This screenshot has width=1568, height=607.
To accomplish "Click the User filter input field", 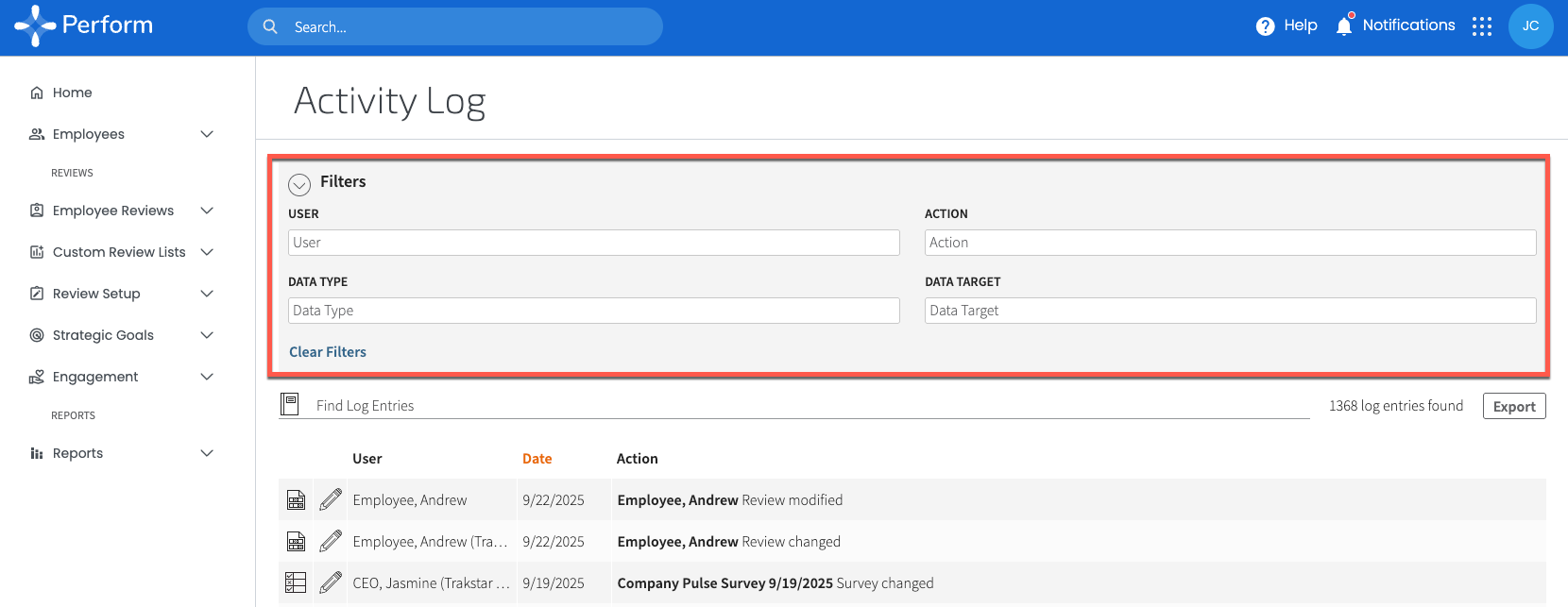I will click(x=593, y=243).
